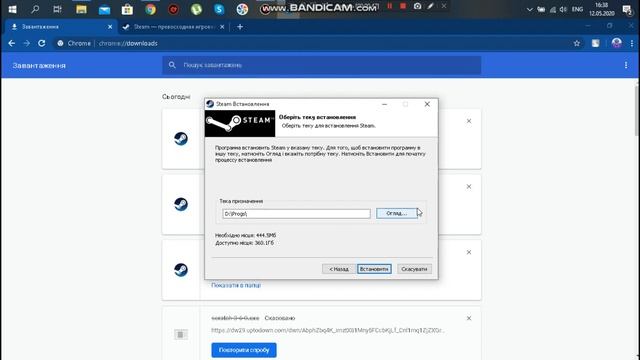Open the Chrome extension icon near profile
640x360 pixels.
click(596, 43)
